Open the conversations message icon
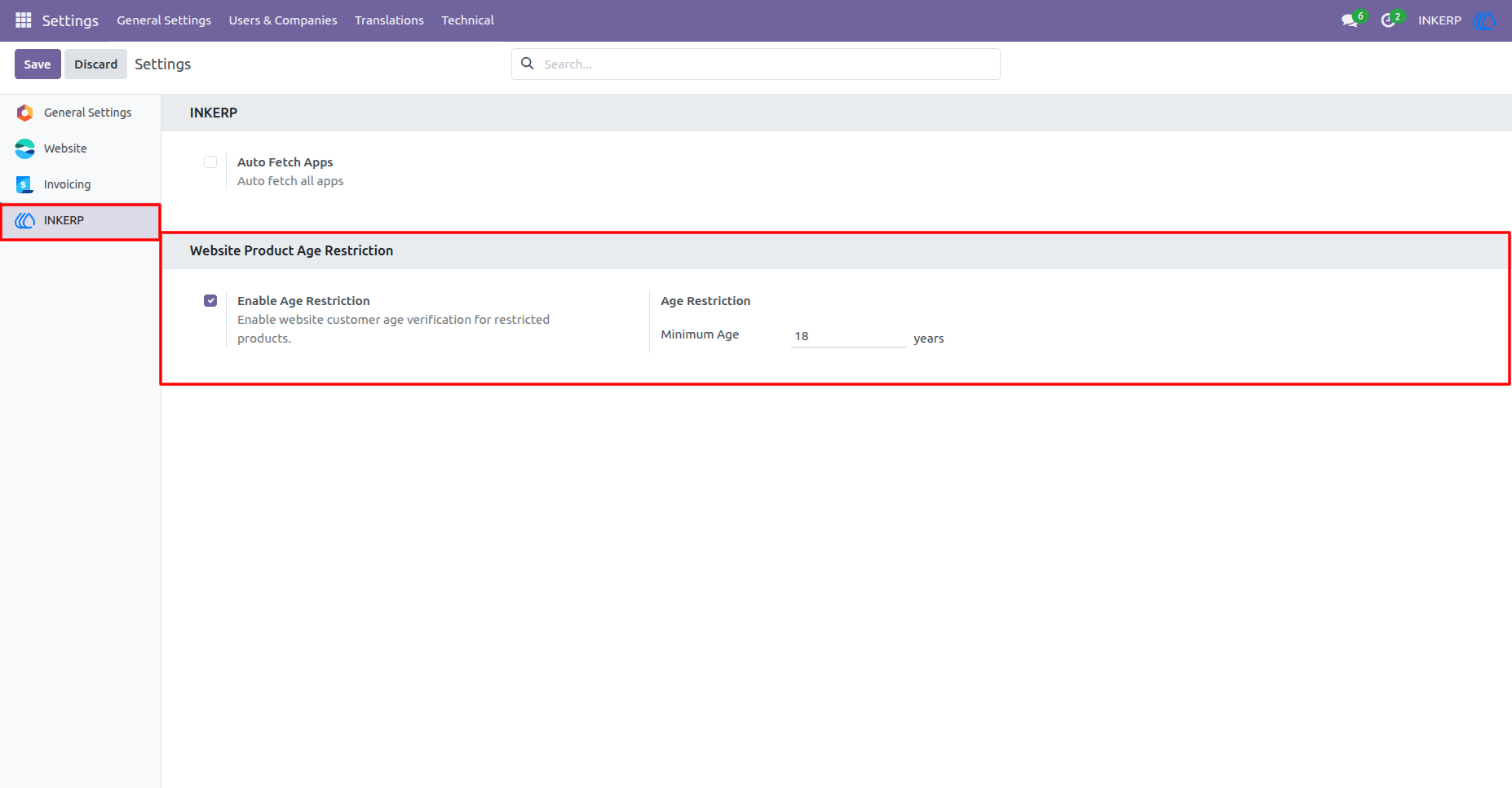Image resolution: width=1512 pixels, height=788 pixels. [1350, 20]
